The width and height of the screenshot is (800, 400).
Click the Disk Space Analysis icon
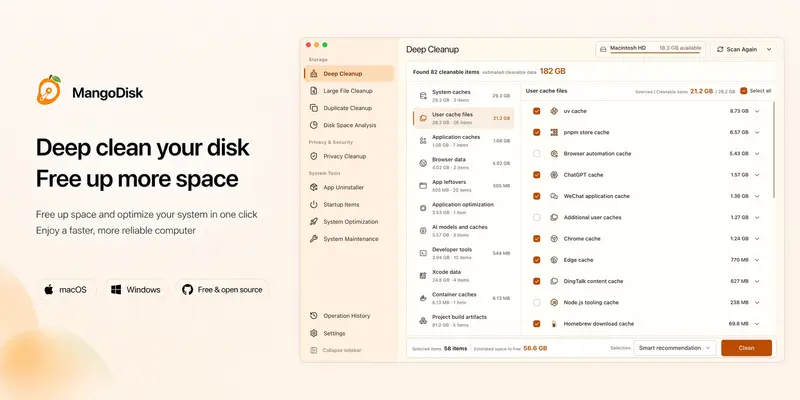314,125
